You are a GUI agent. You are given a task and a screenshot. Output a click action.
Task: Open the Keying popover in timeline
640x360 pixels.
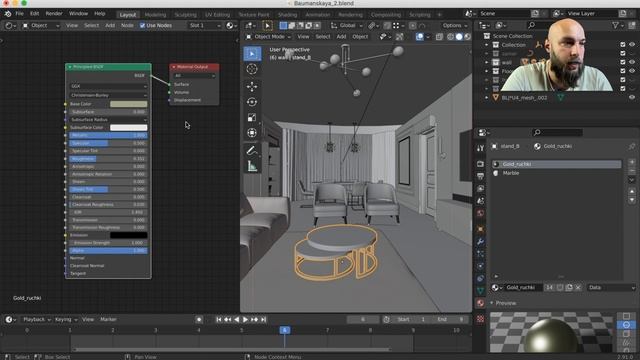pyautogui.click(x=65, y=320)
